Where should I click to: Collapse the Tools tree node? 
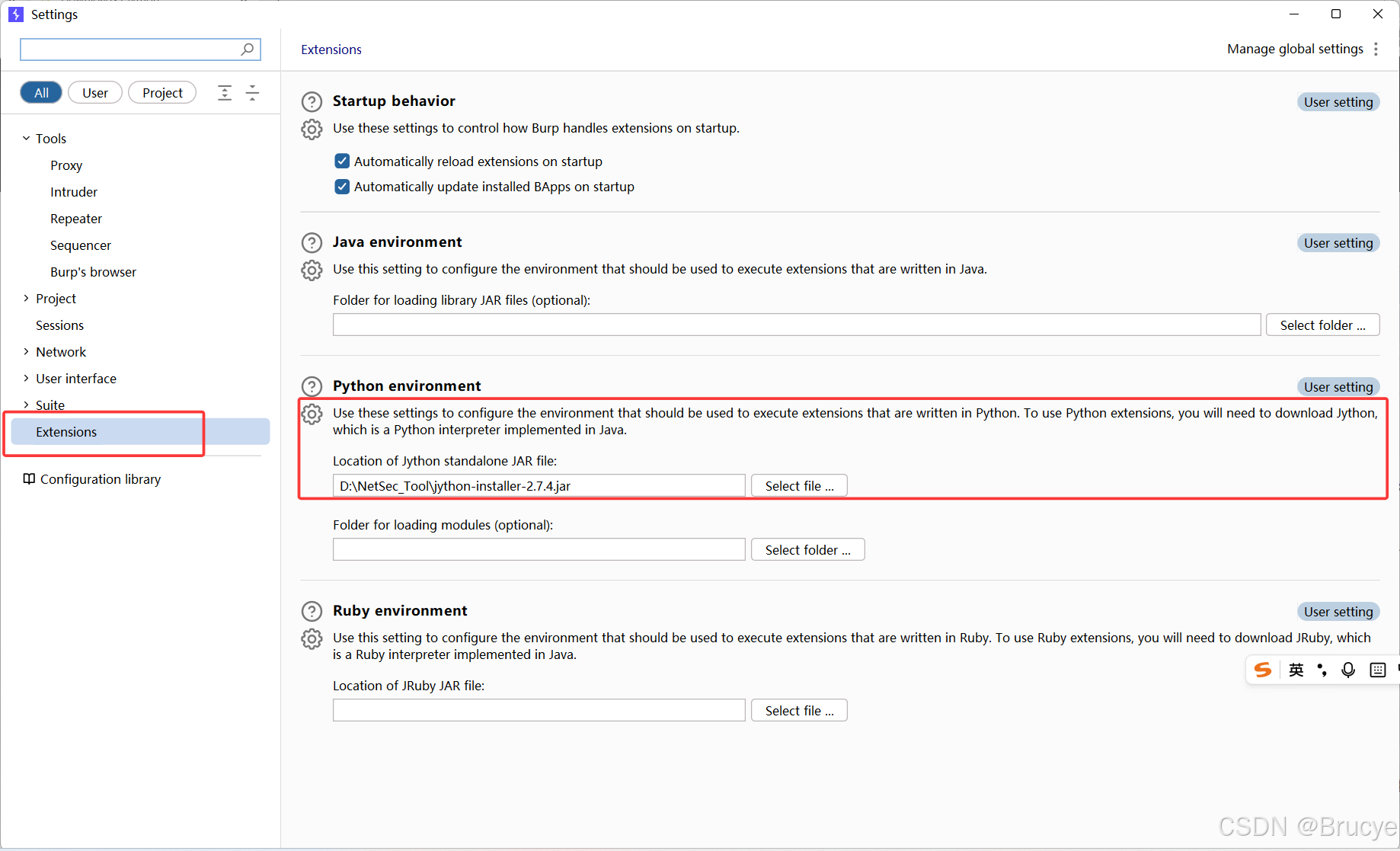tap(26, 138)
